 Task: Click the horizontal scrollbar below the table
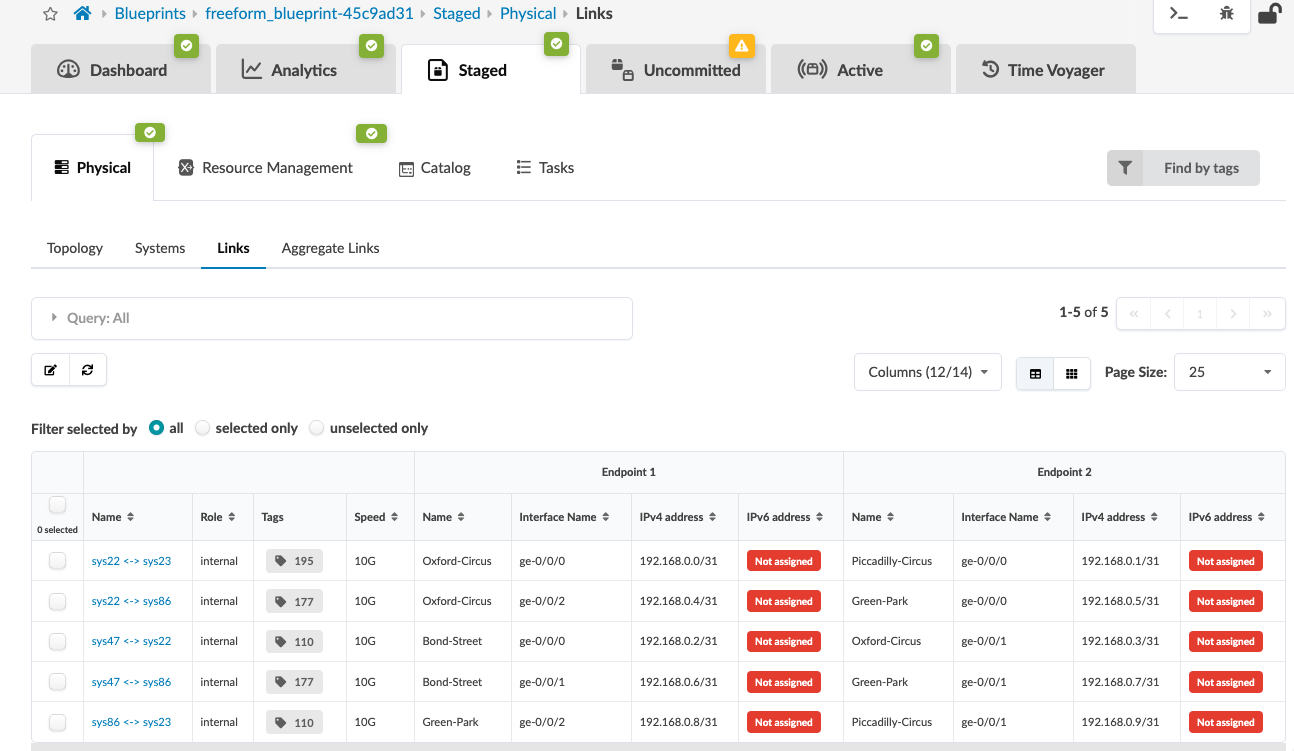pyautogui.click(x=658, y=746)
